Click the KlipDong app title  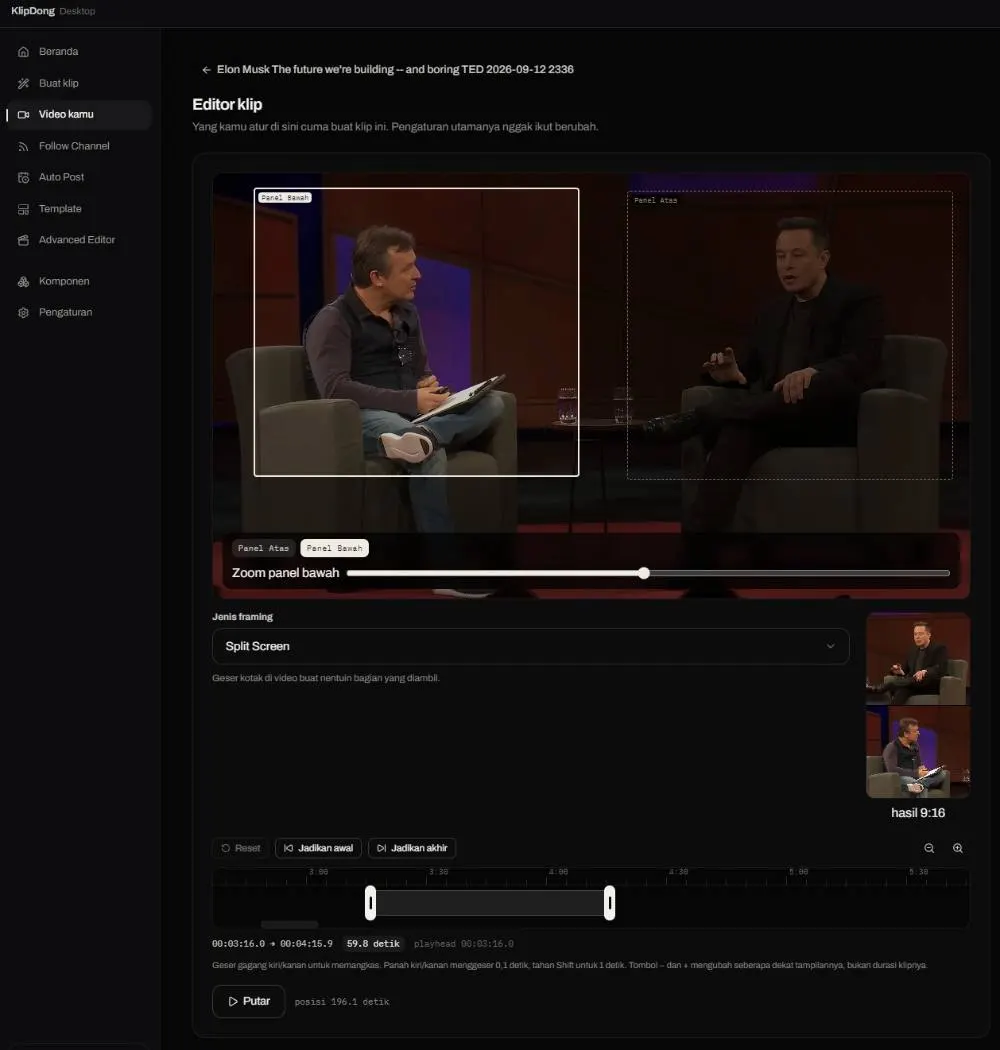tap(33, 11)
